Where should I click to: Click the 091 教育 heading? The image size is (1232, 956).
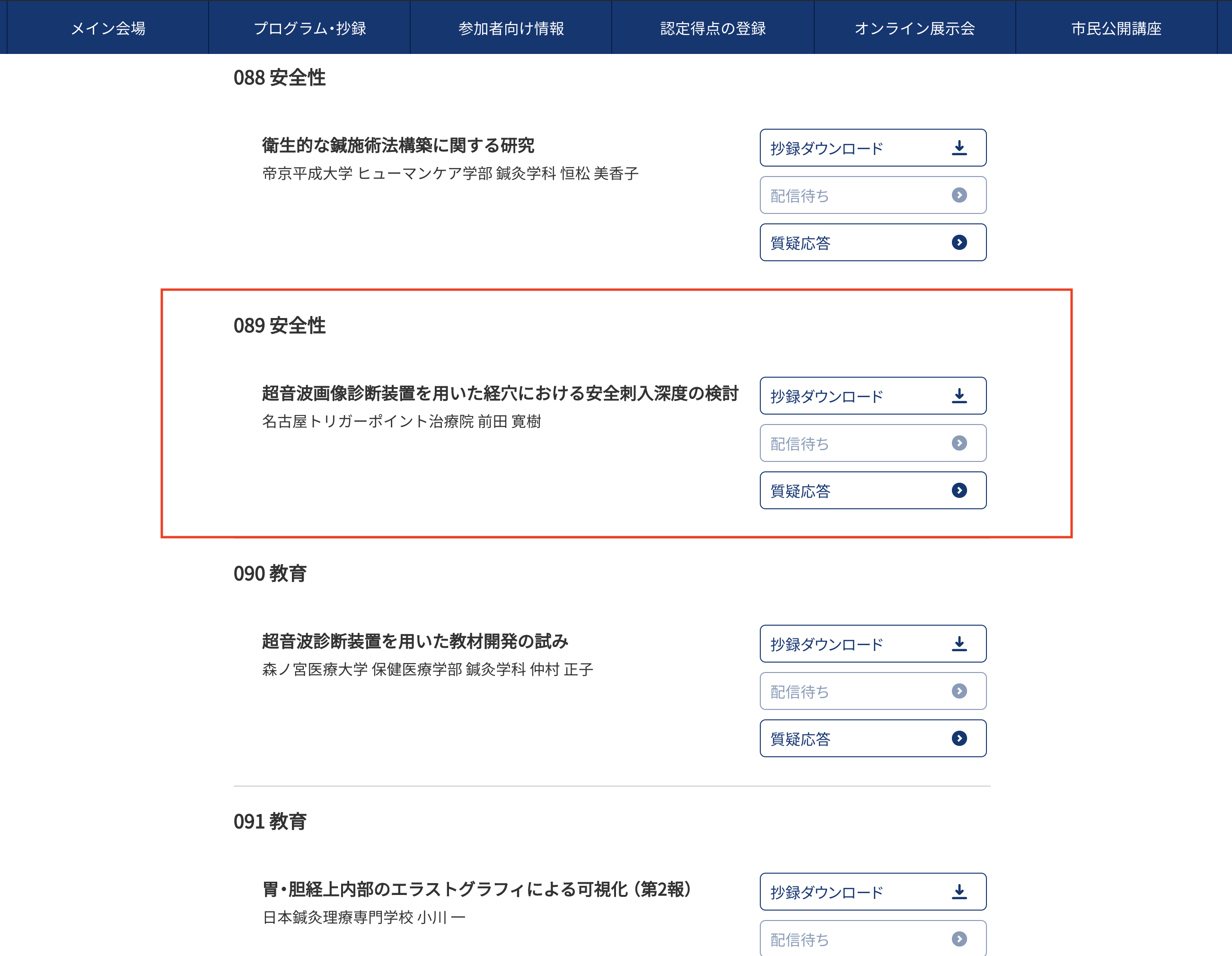270,822
